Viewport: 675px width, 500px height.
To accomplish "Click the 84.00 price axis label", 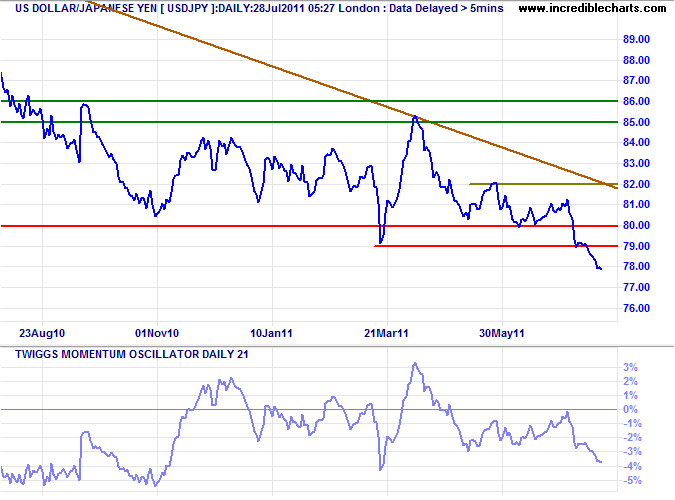I will point(636,143).
